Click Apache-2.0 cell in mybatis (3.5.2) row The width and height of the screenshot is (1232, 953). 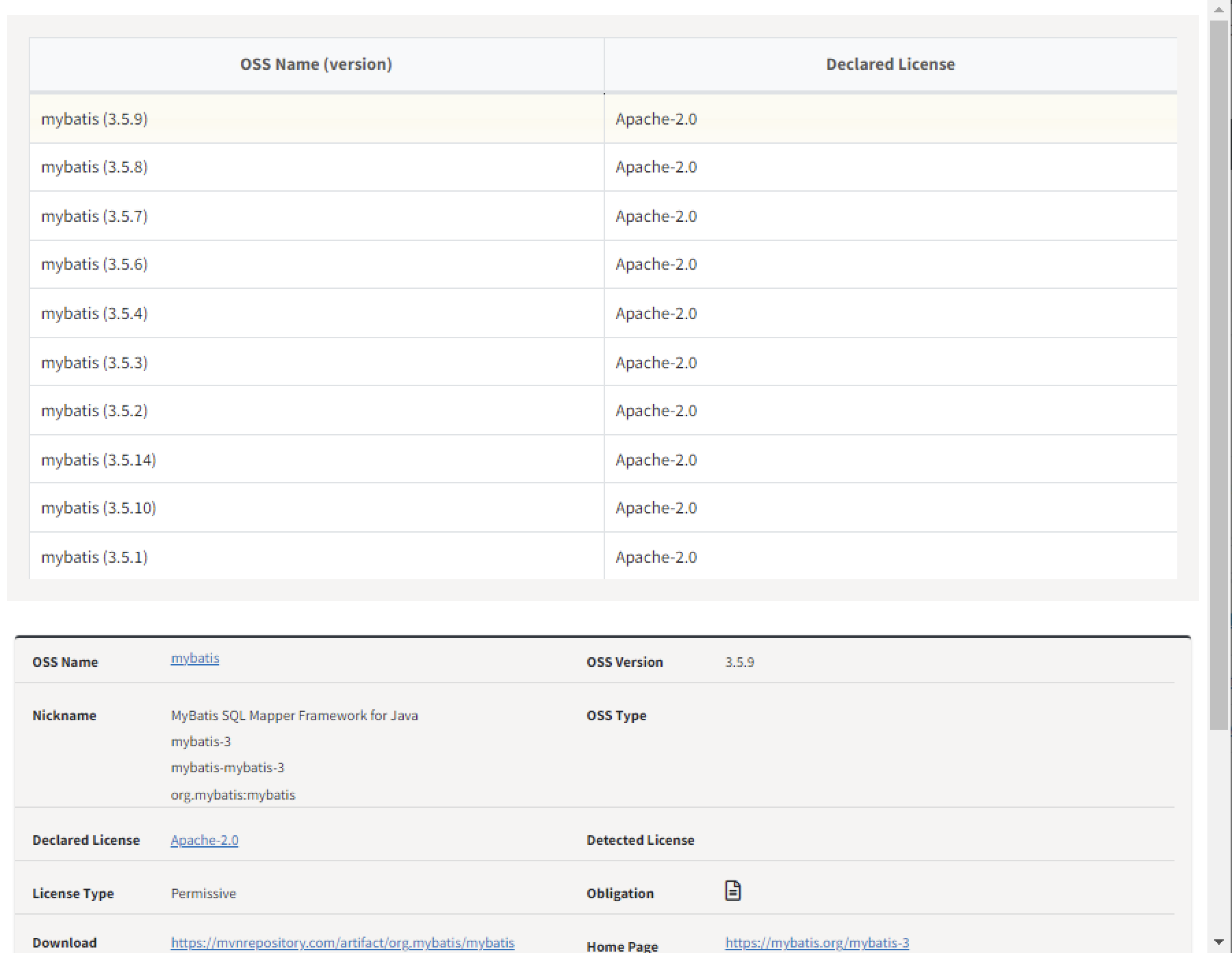[x=890, y=411]
